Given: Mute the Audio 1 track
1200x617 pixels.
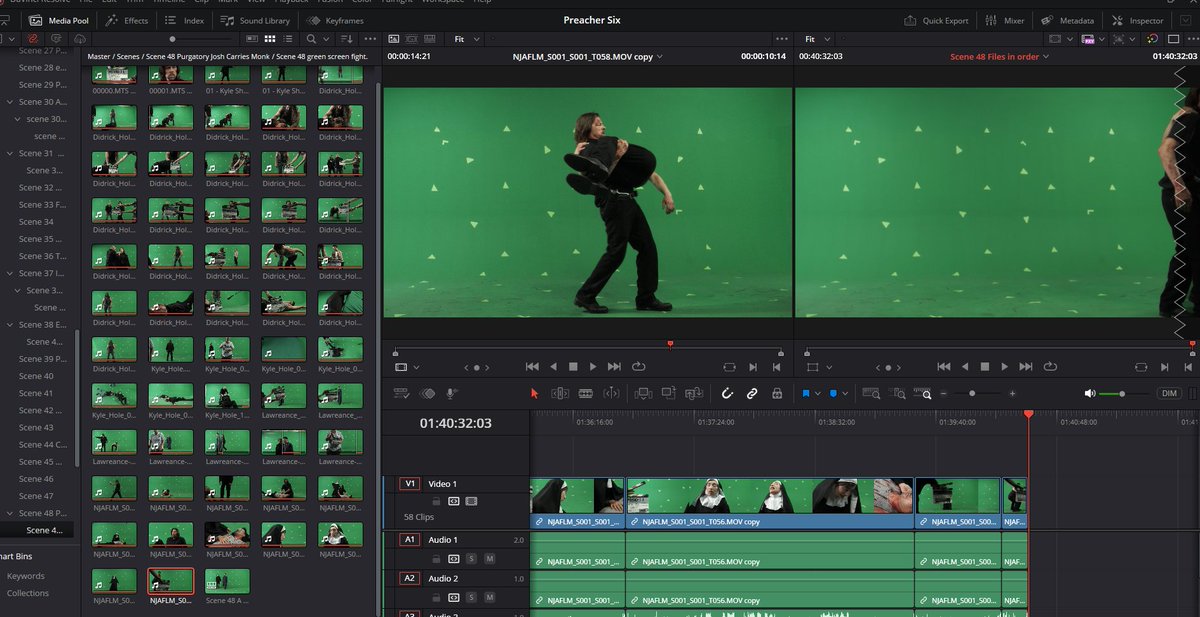Looking at the screenshot, I should [x=490, y=558].
